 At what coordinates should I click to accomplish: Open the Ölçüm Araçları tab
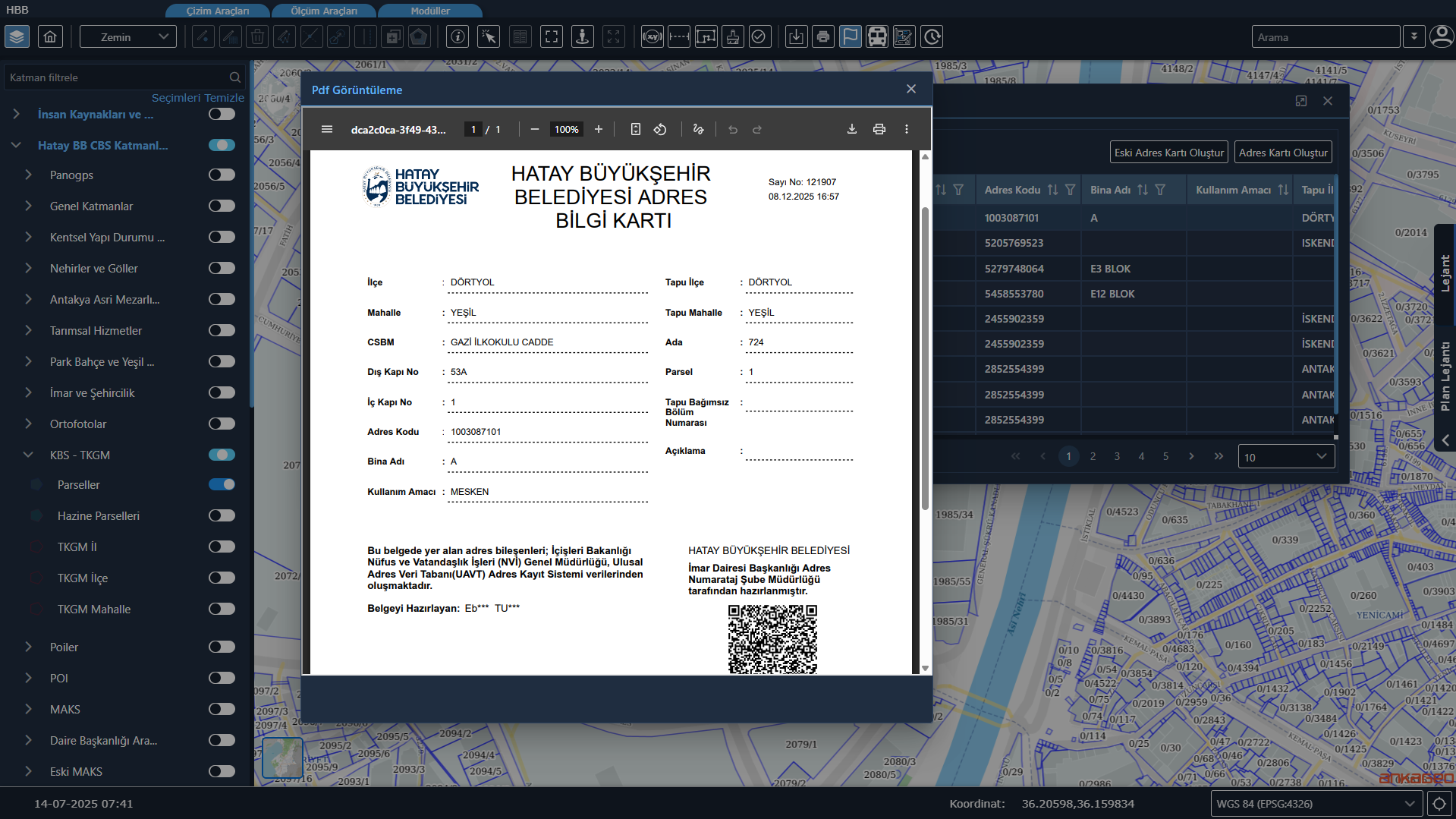(324, 11)
